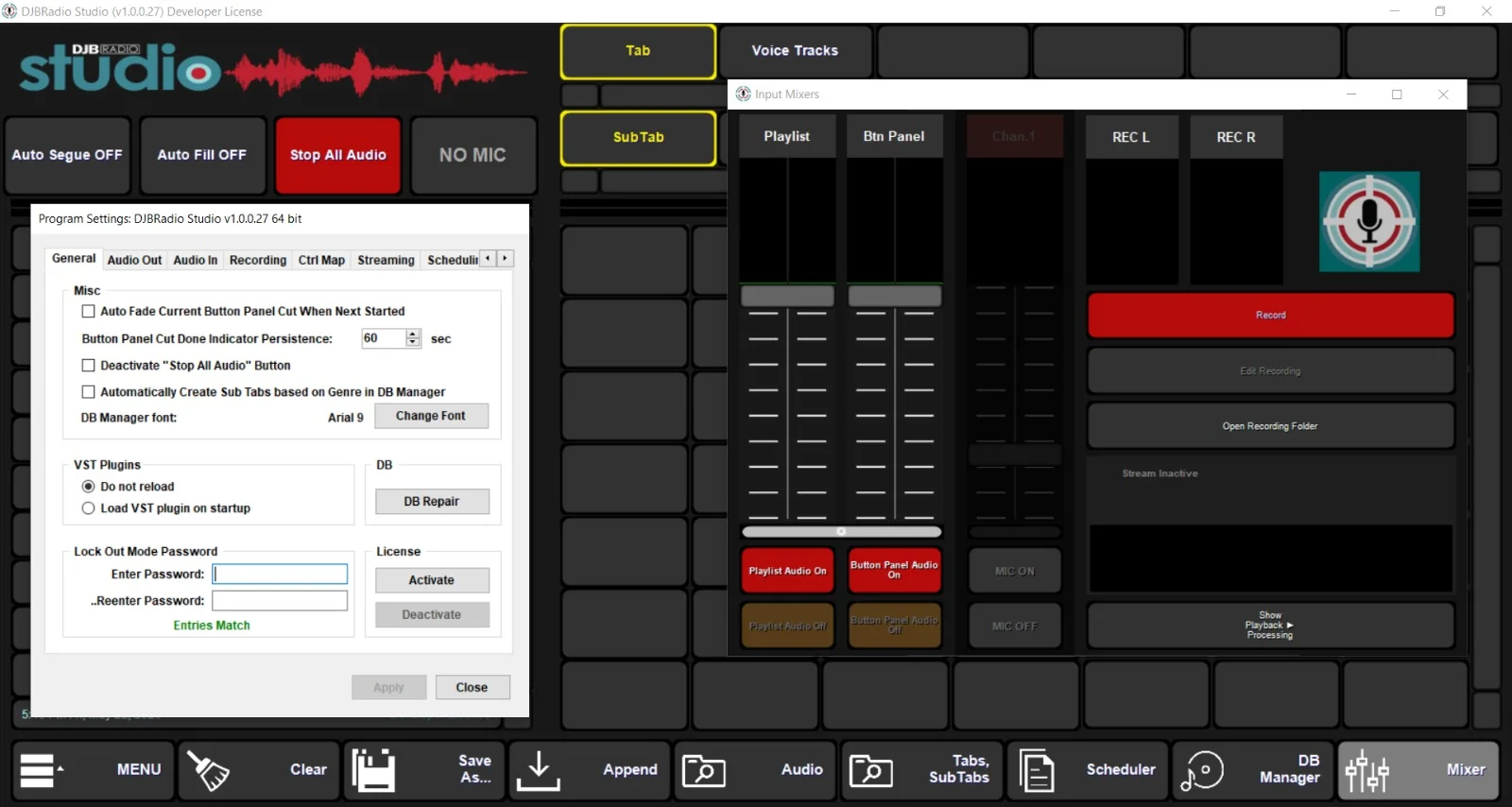Click the Append download-arrow icon

pos(539,770)
